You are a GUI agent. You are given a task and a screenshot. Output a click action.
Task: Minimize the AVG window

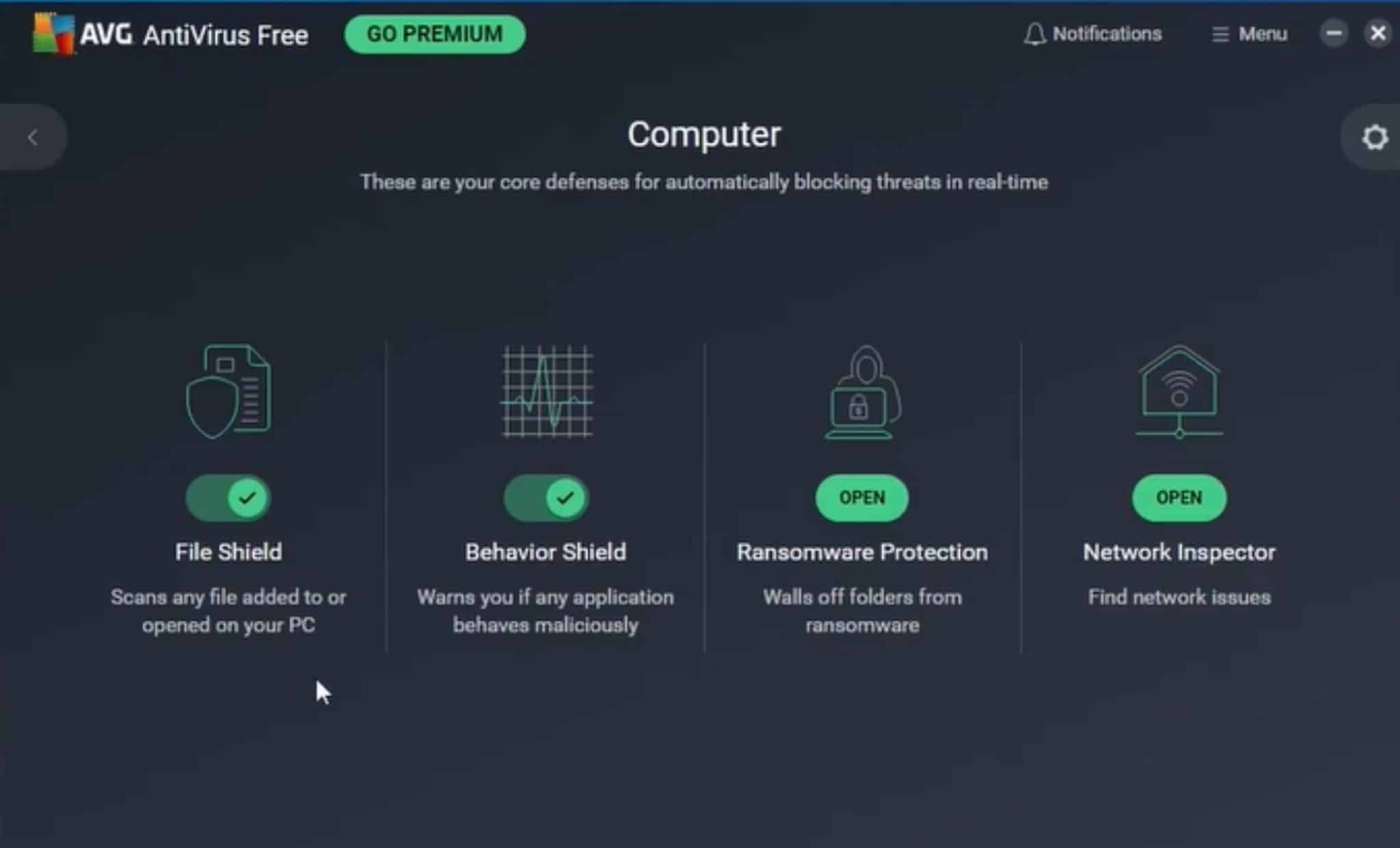(x=1333, y=34)
